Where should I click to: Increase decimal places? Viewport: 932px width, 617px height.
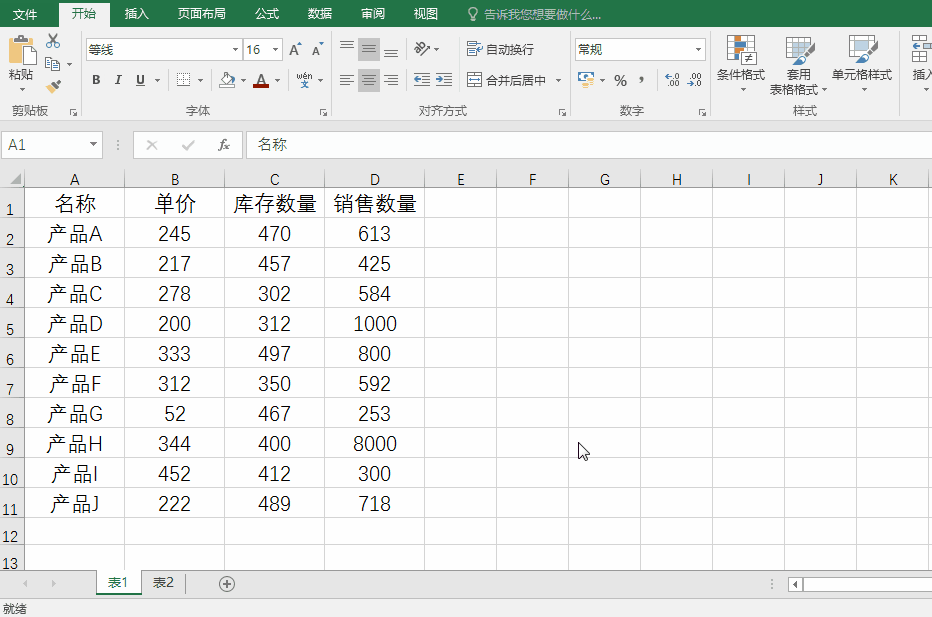[672, 80]
